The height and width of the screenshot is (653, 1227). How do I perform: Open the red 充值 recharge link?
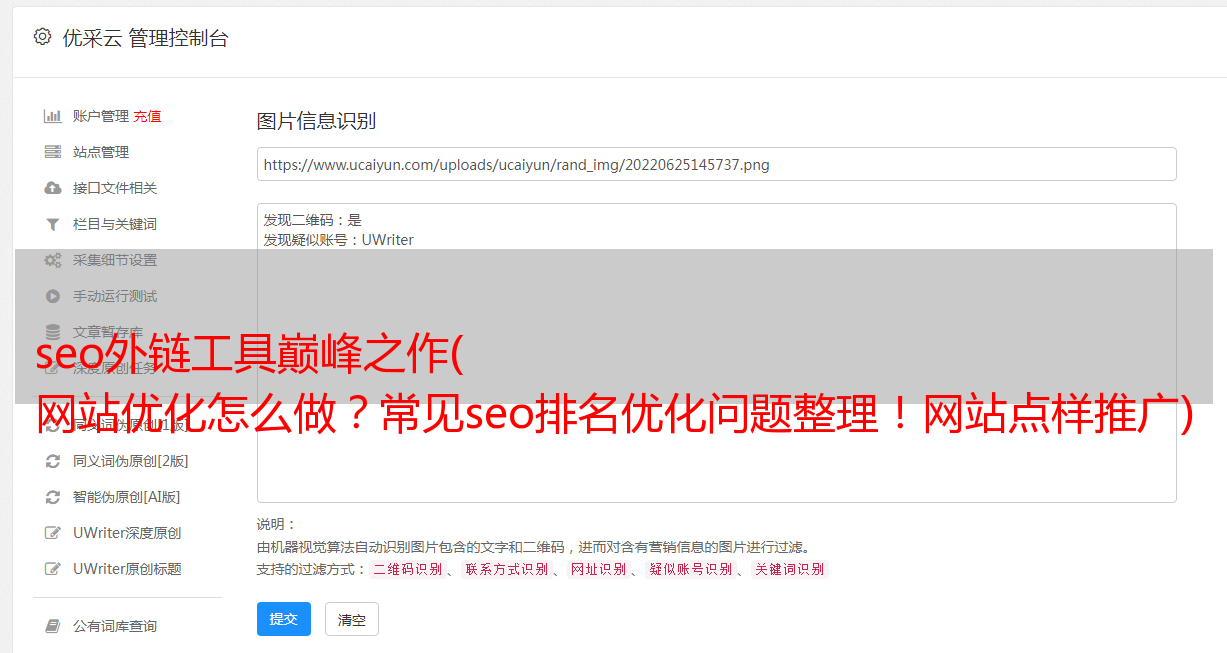click(147, 116)
